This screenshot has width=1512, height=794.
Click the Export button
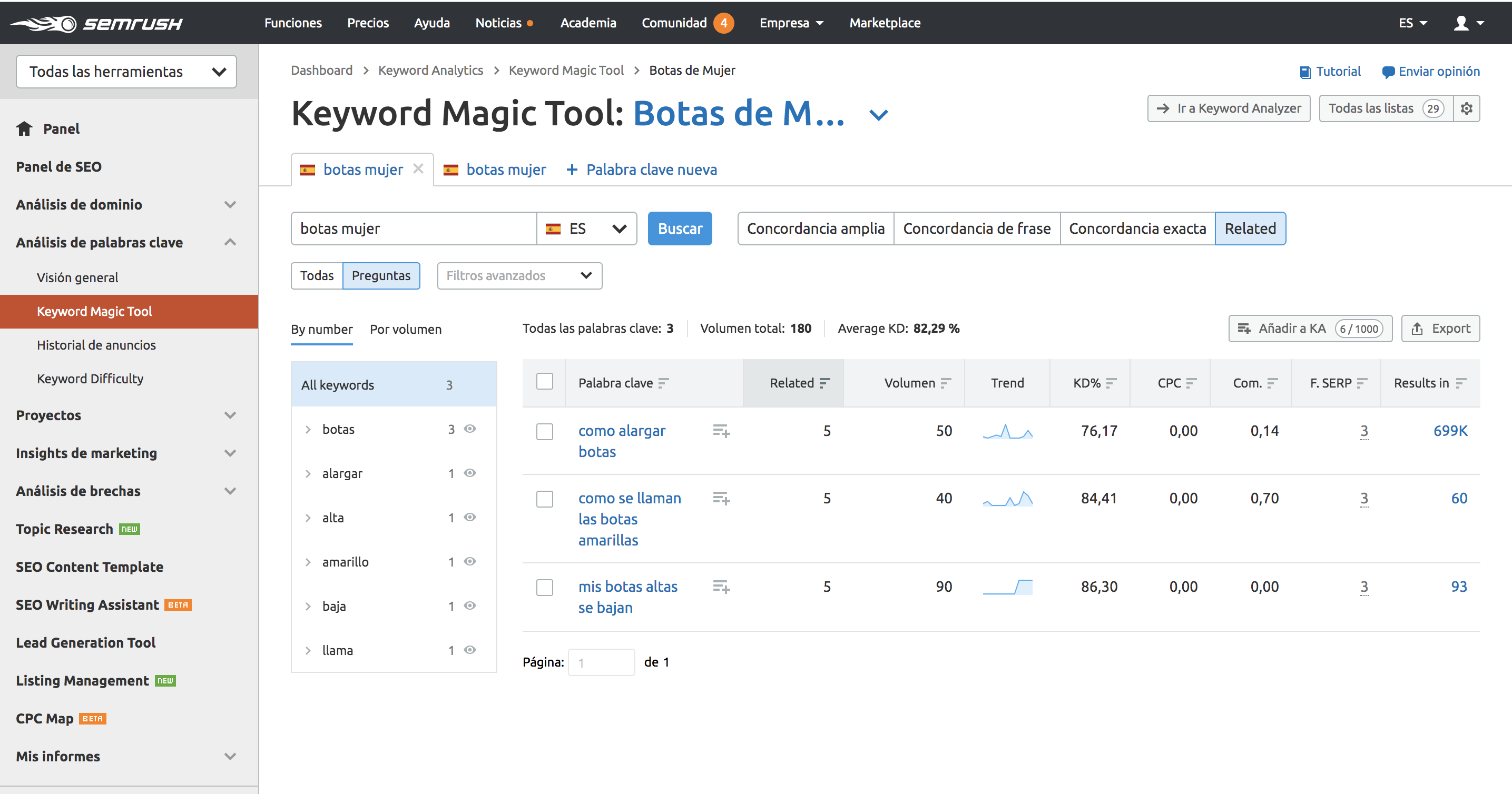coord(1440,329)
